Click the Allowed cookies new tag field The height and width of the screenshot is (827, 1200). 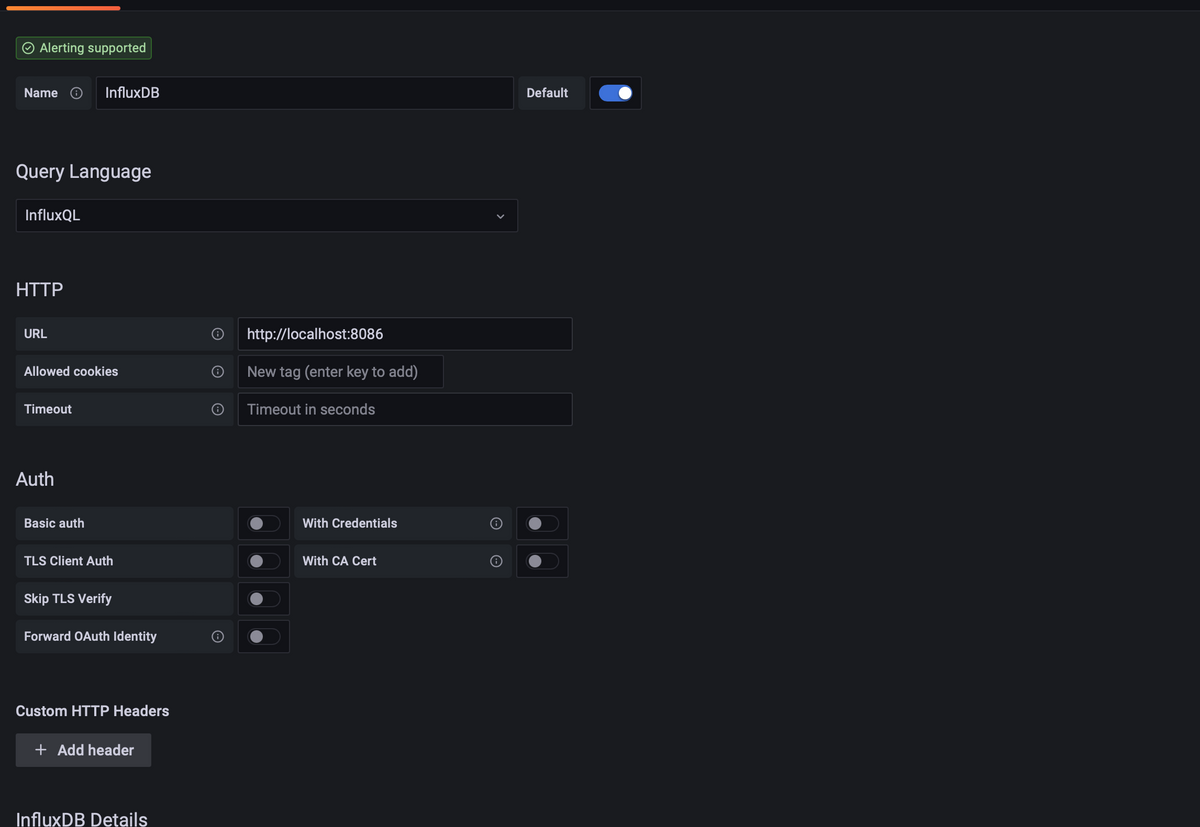340,372
